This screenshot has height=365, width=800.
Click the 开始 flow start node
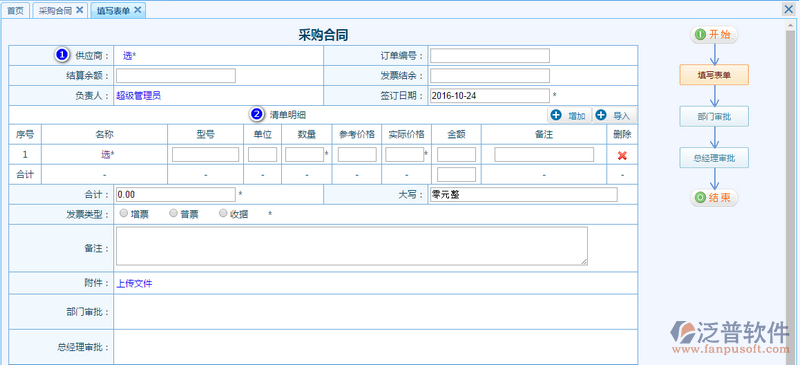click(714, 35)
